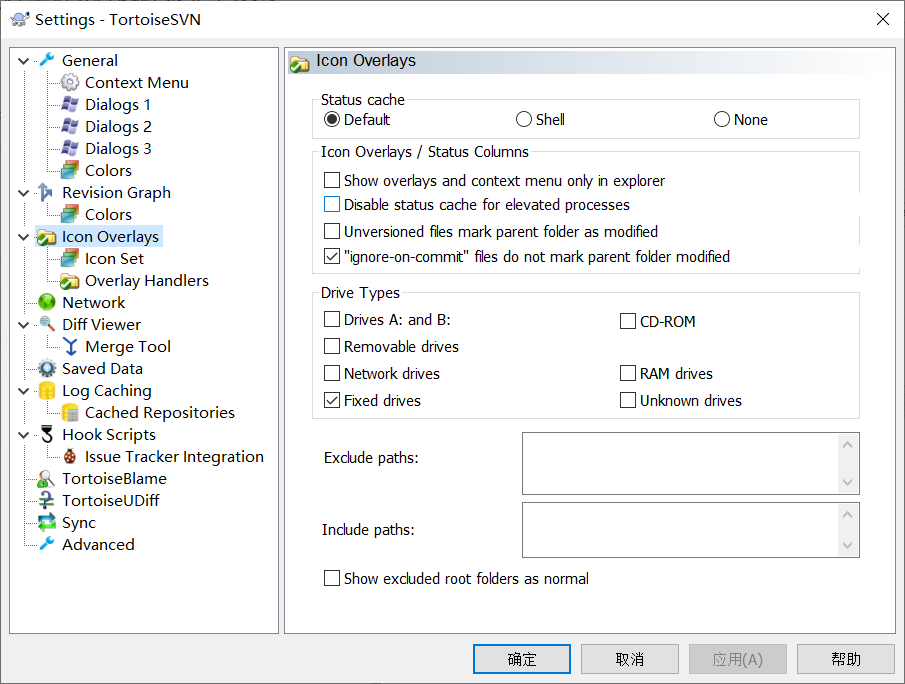Click the Merge Tool icon
Image resolution: width=905 pixels, height=684 pixels.
pyautogui.click(x=70, y=346)
